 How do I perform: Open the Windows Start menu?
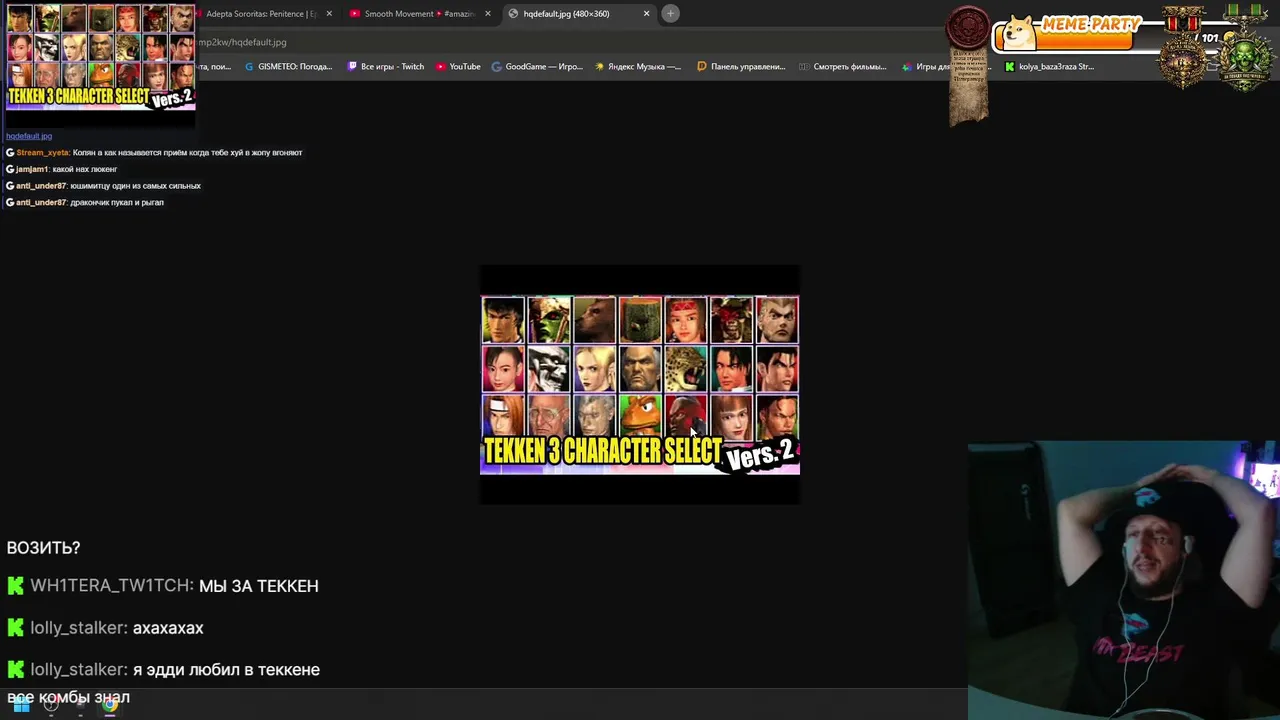(x=21, y=705)
